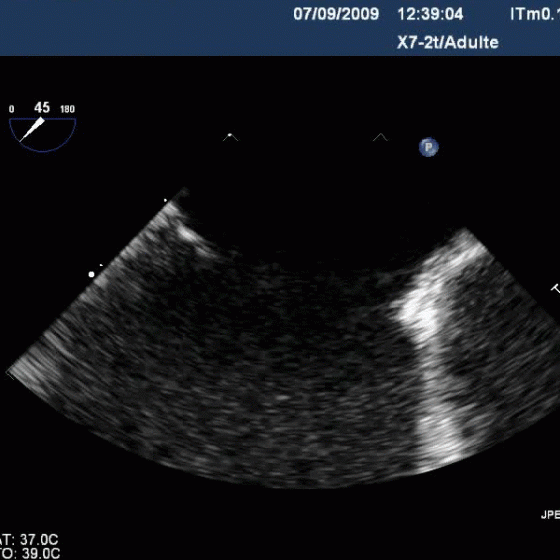Click the 07/09/2009 date display
The height and width of the screenshot is (560, 560).
tap(336, 14)
